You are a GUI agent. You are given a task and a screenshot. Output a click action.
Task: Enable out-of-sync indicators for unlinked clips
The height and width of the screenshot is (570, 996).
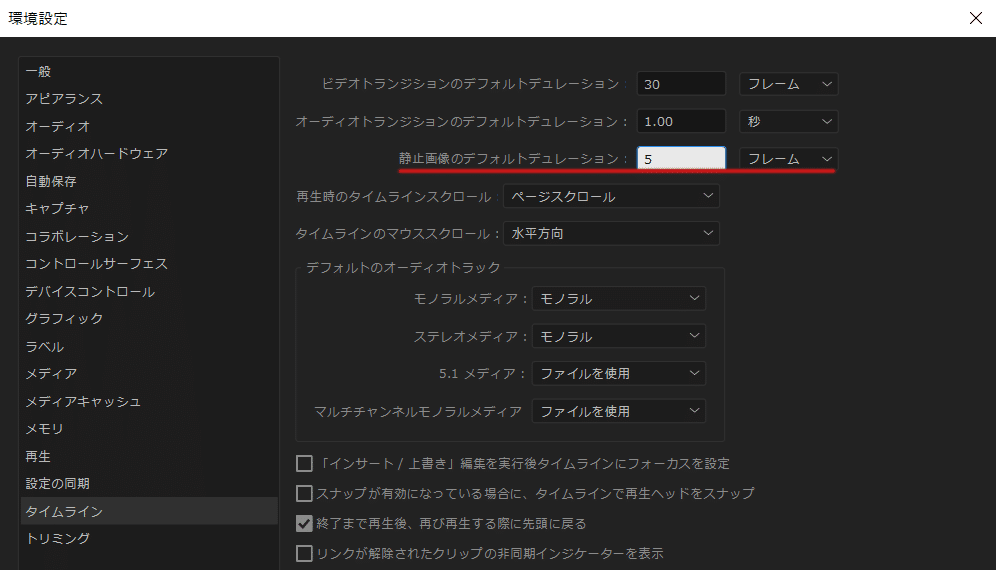pos(304,553)
